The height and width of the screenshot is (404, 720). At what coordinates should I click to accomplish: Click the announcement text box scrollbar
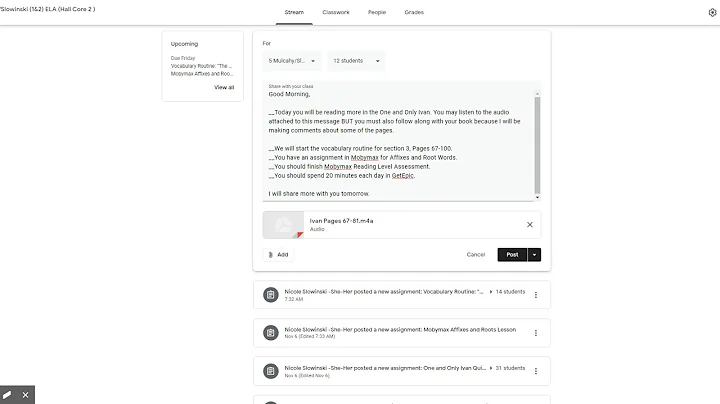coord(538,140)
